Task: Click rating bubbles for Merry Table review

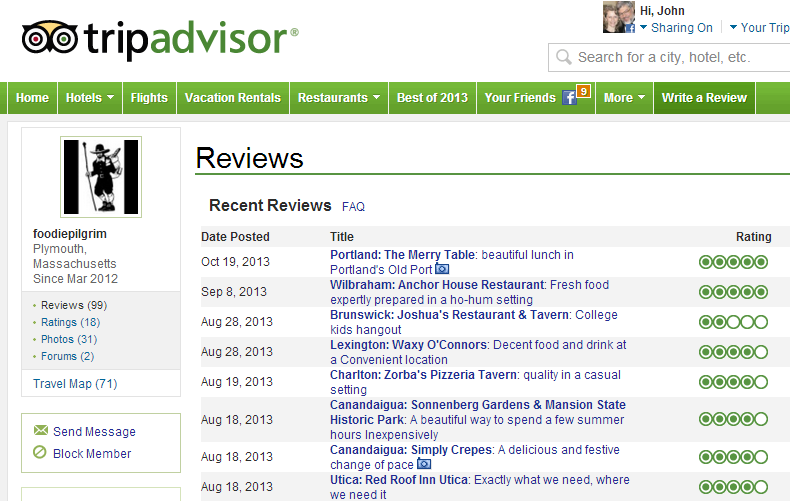Action: click(733, 262)
